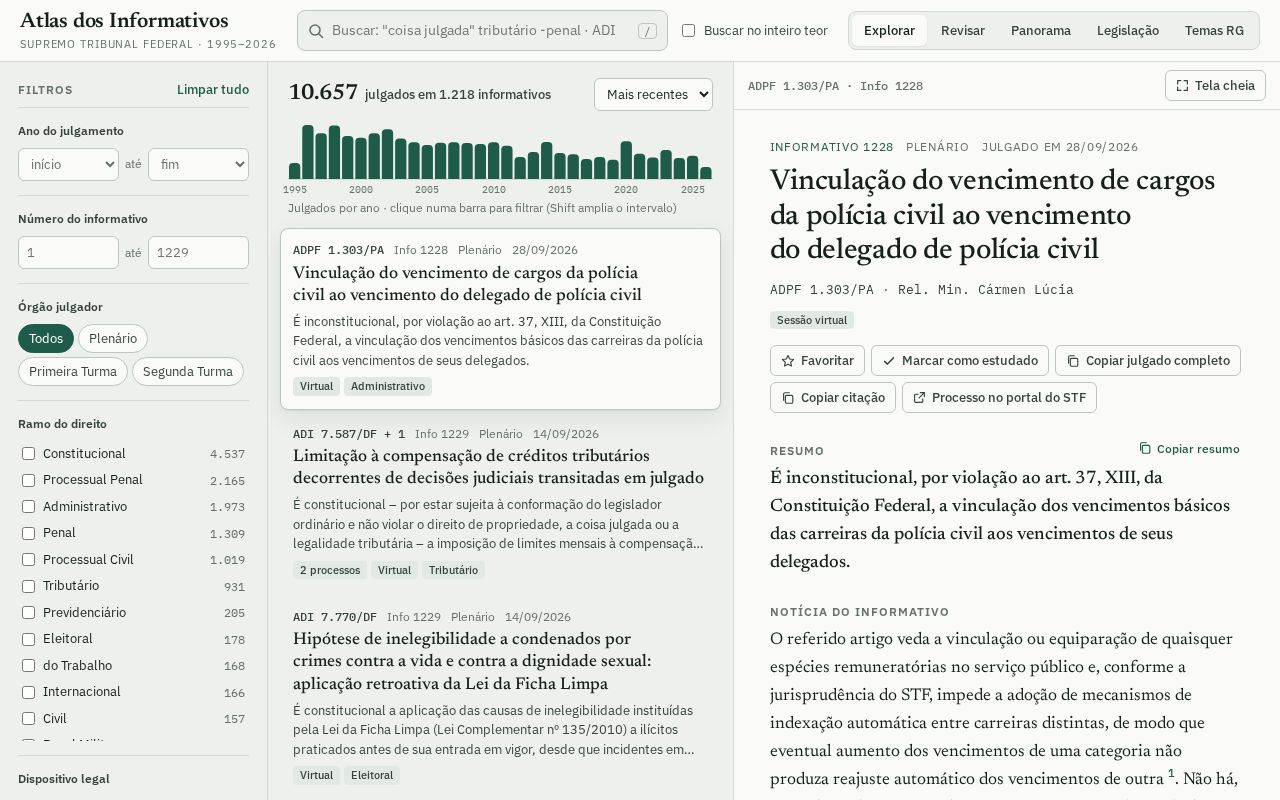Click the external link icon for portal do STF
This screenshot has height=800, width=1280.
pos(919,397)
